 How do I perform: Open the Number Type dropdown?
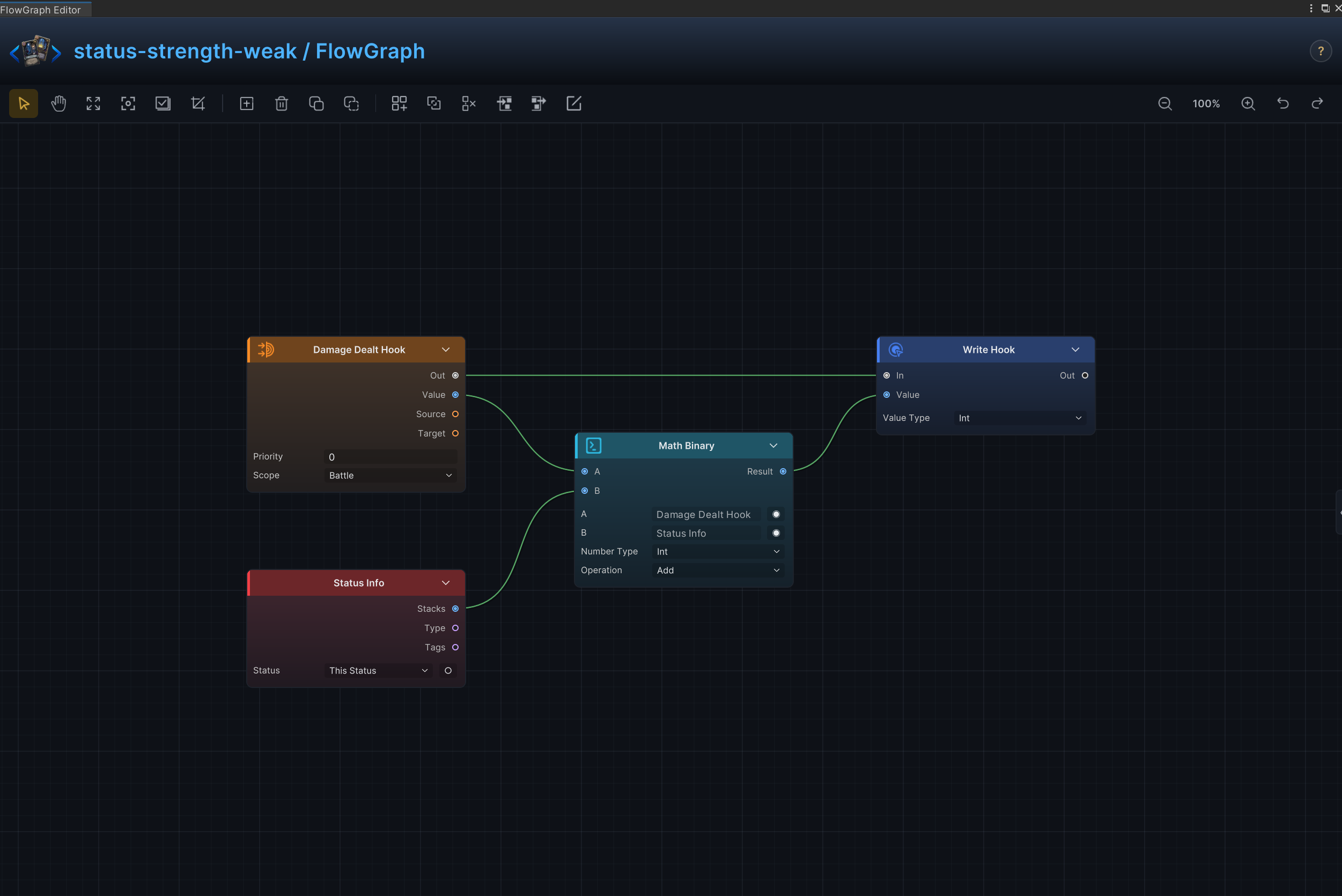(718, 551)
